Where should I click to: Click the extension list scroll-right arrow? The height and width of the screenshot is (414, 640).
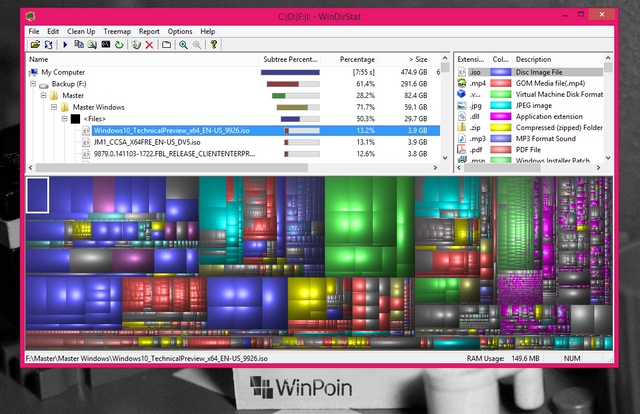point(598,167)
